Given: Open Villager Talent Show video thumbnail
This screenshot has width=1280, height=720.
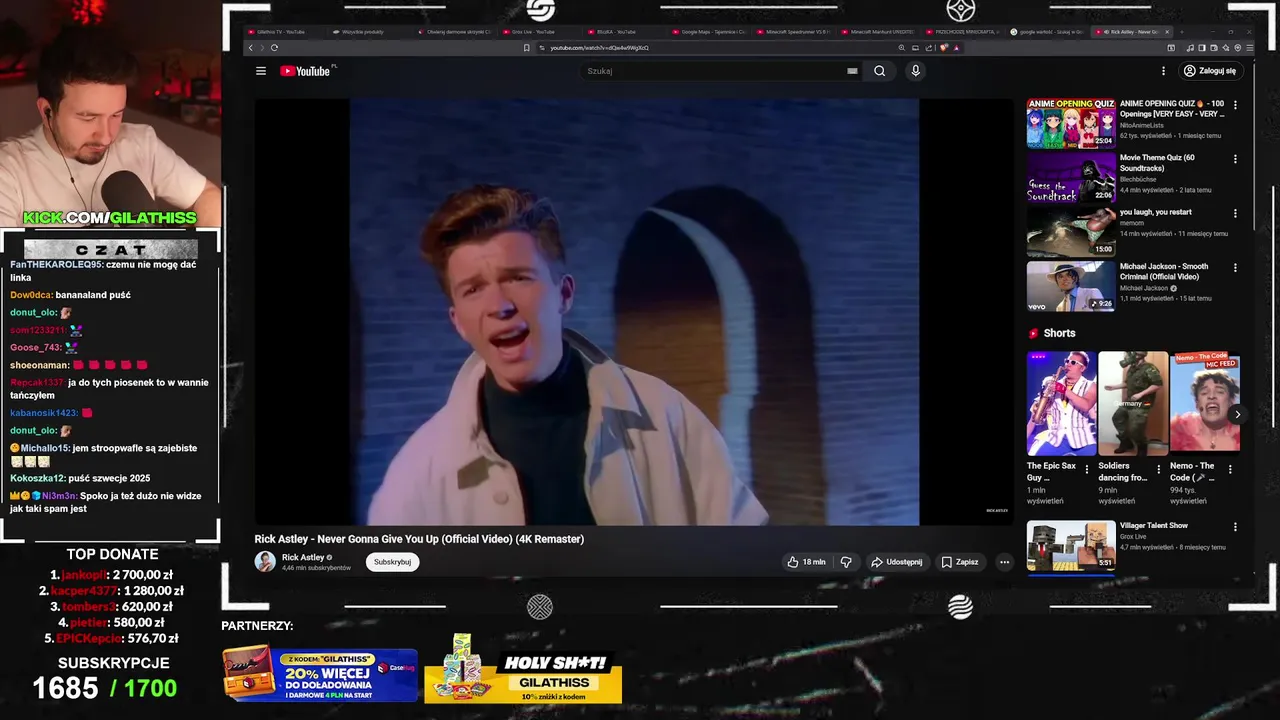Looking at the screenshot, I should (1071, 545).
